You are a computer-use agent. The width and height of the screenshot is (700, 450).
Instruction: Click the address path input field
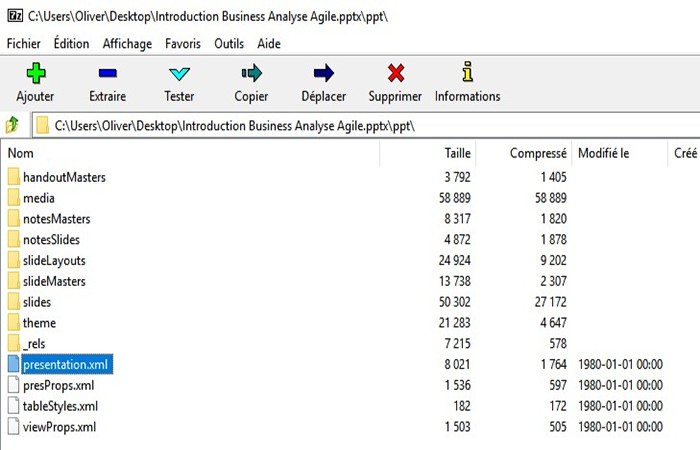[x=365, y=126]
